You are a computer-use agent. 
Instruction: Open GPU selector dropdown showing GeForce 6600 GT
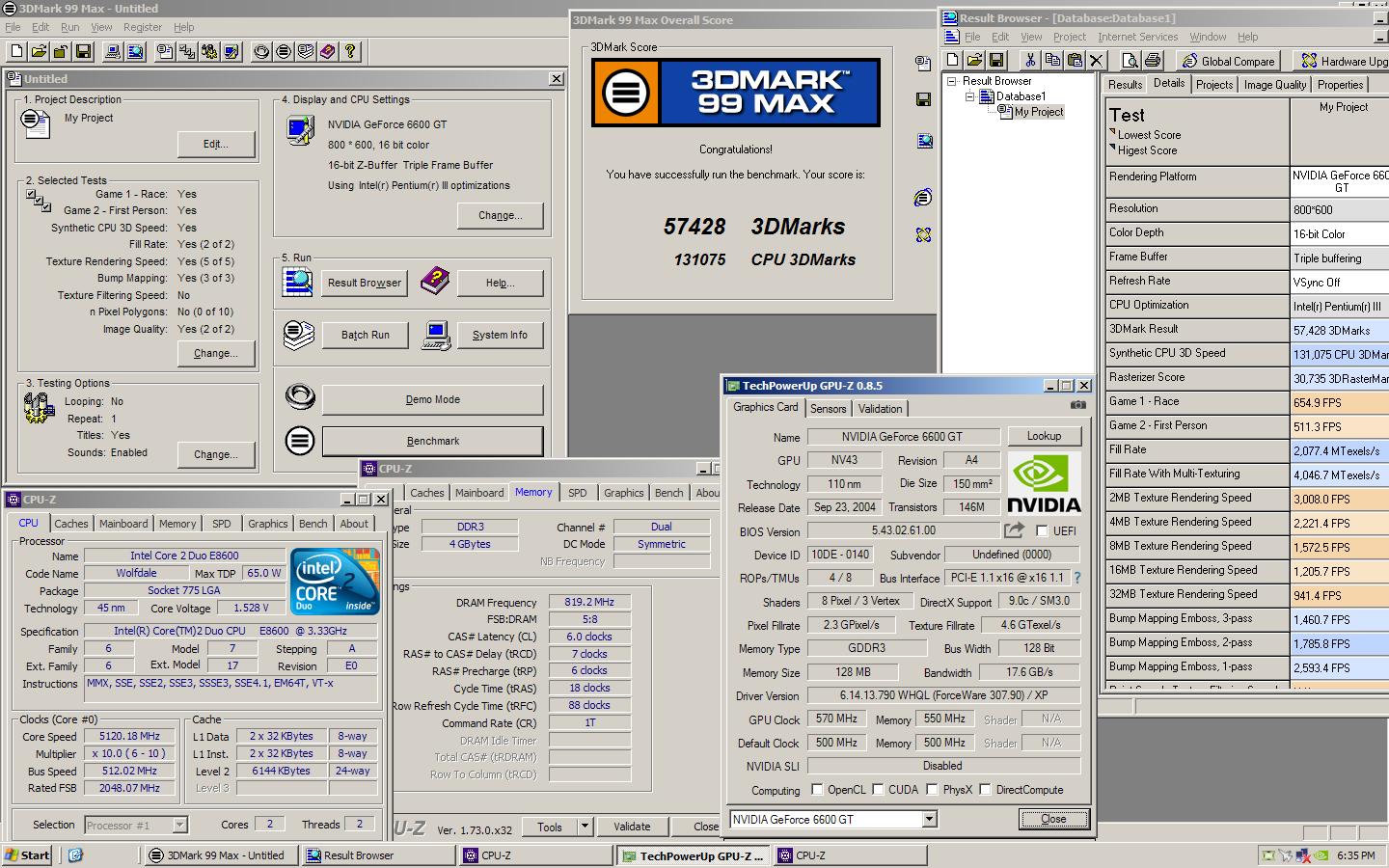(929, 819)
